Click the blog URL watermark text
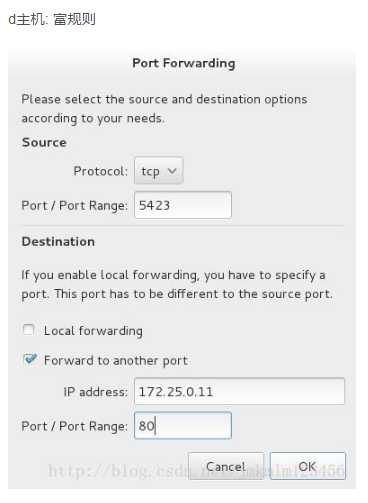Screen dimensions: 368x503 (x=196, y=471)
